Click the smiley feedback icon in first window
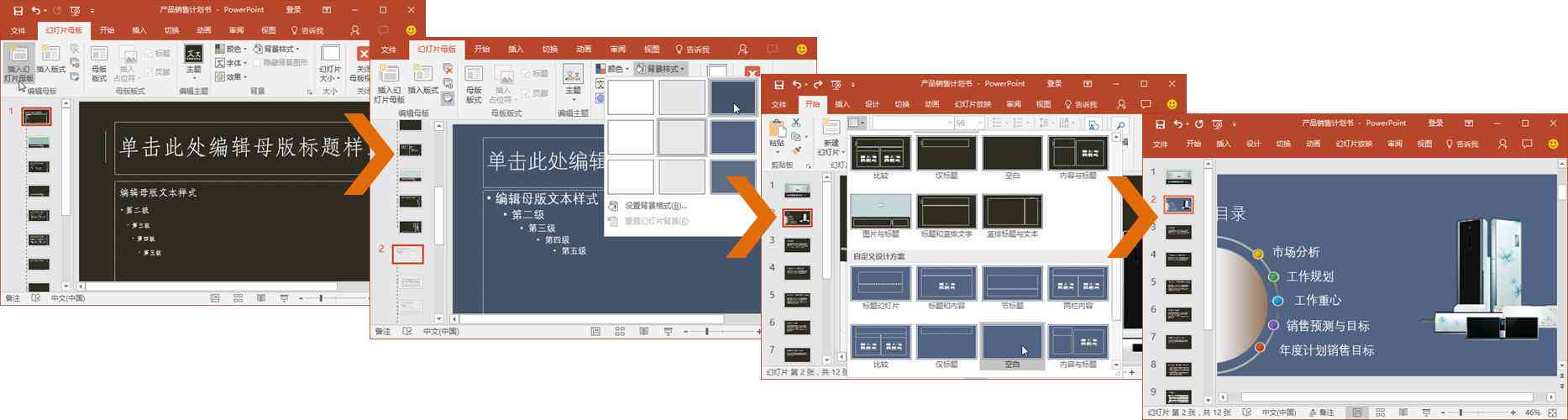 411,30
